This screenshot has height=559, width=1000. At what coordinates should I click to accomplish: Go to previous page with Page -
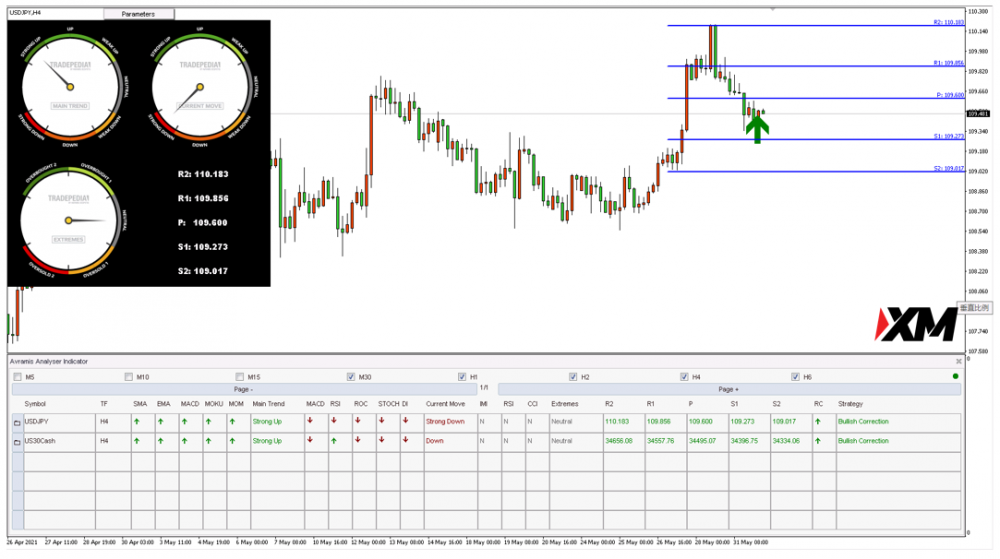[244, 389]
